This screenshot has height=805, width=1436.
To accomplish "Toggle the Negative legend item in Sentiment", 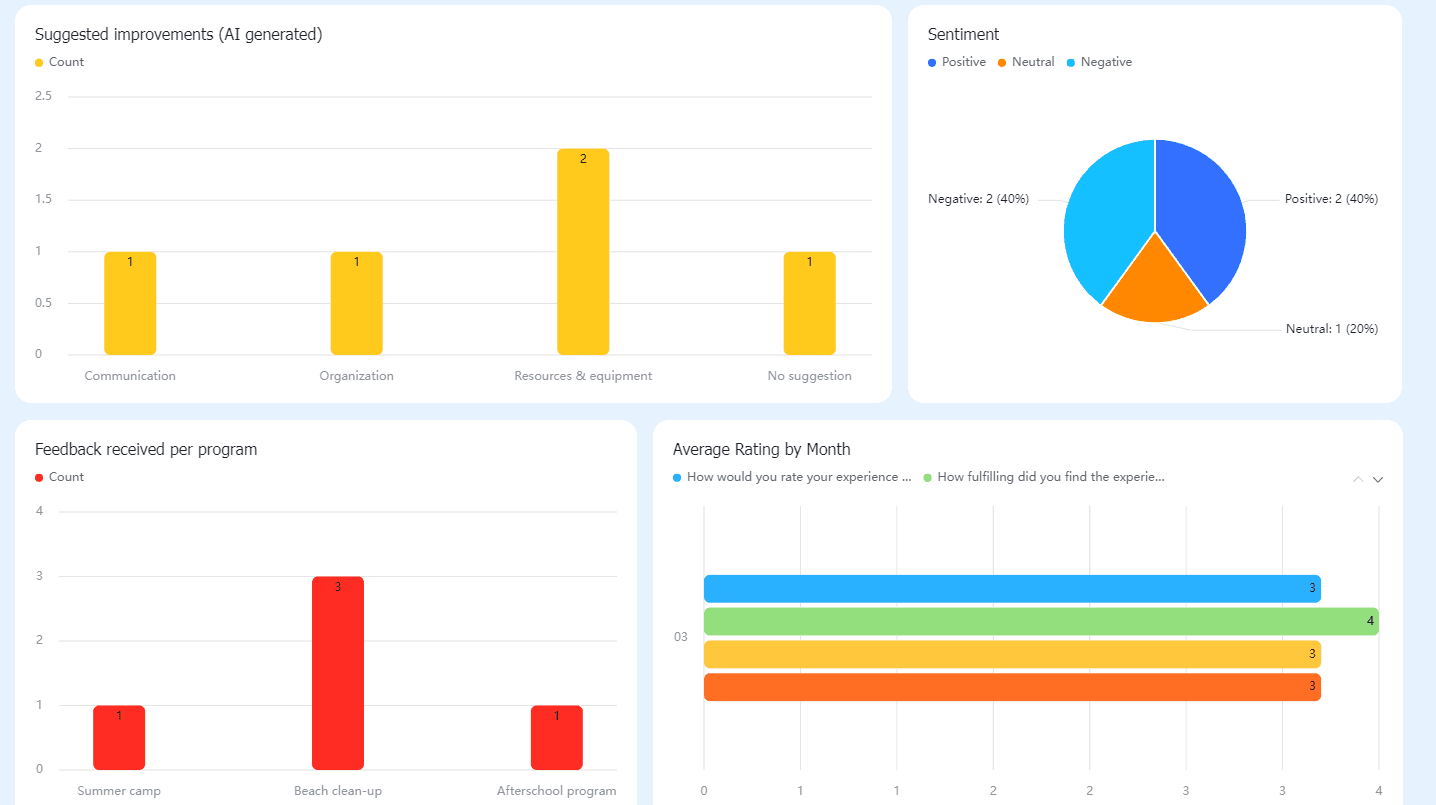I will pyautogui.click(x=1099, y=62).
